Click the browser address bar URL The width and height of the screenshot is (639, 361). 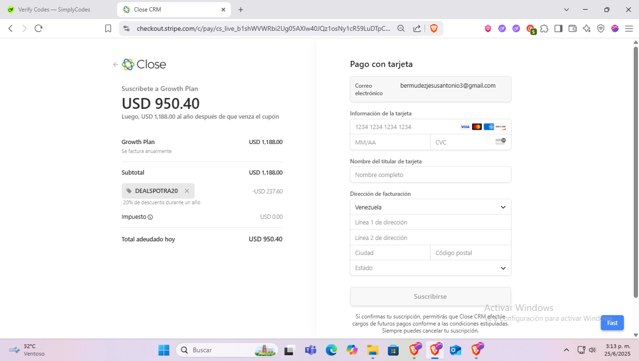(x=263, y=28)
